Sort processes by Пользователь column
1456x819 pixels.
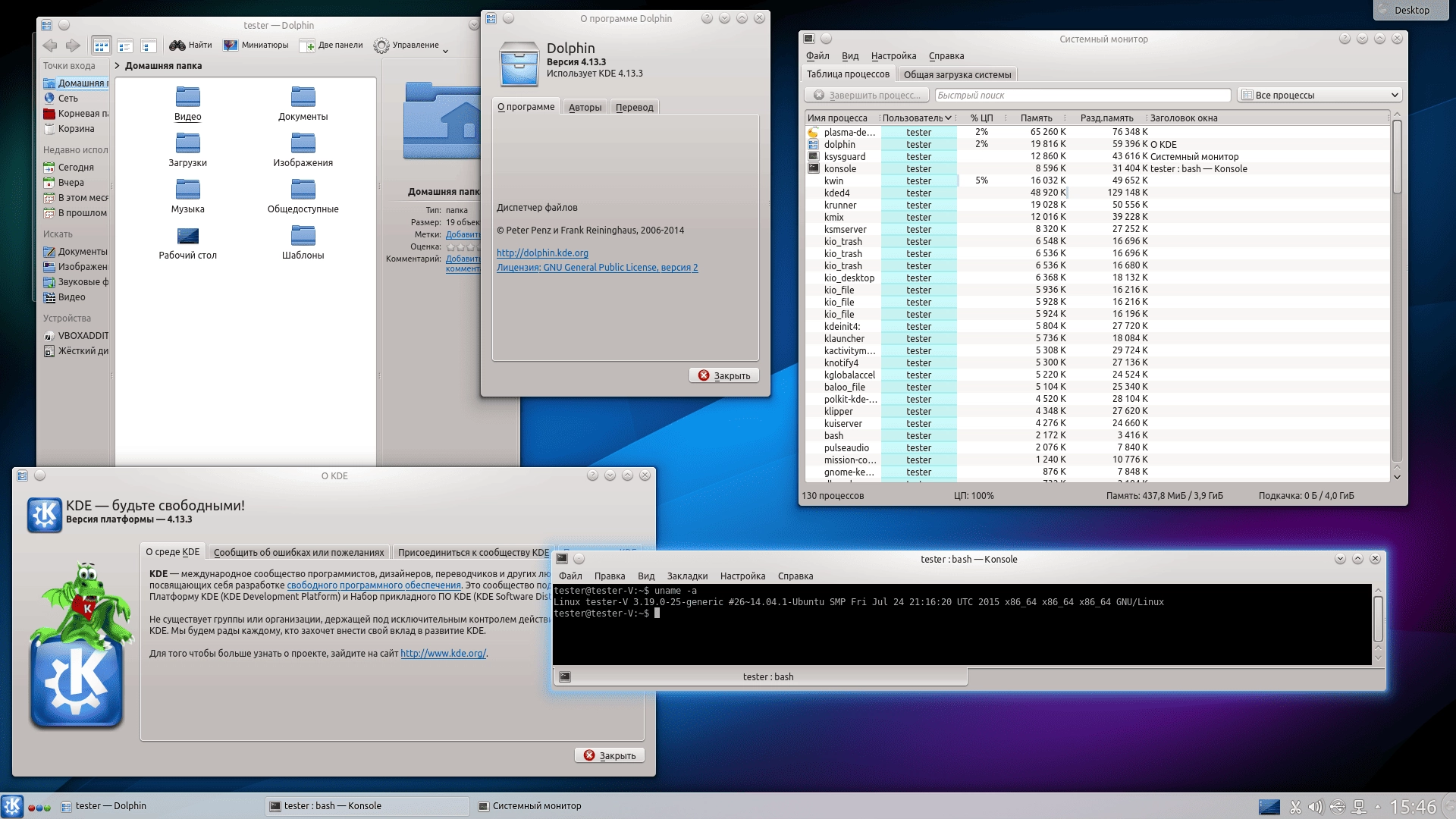coord(917,118)
